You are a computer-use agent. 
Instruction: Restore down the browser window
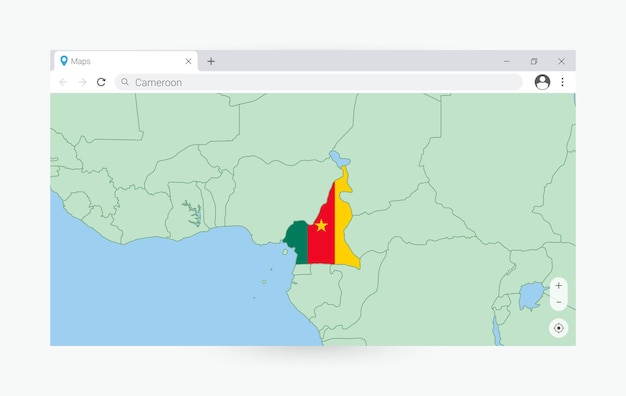pos(534,61)
